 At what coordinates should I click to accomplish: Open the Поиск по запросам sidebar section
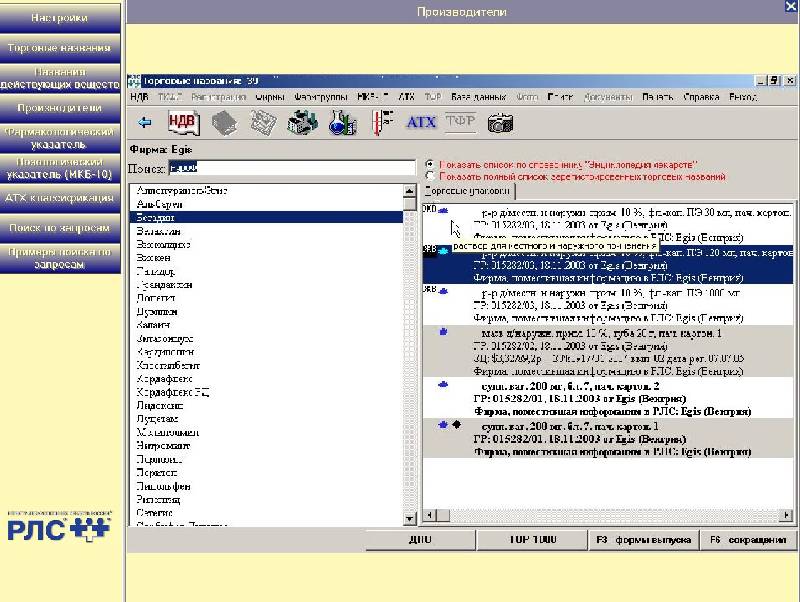pos(60,228)
